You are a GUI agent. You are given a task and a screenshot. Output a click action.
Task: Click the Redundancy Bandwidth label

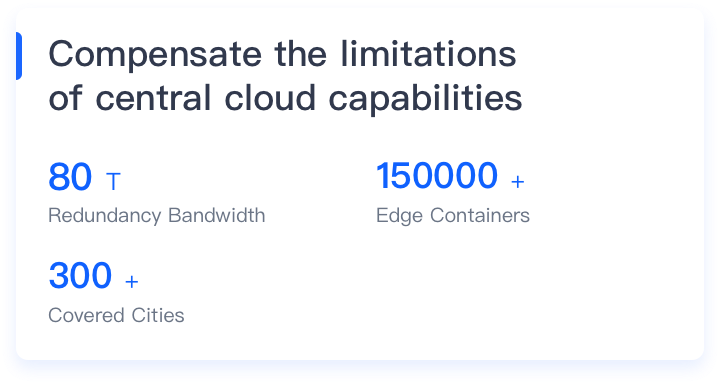(157, 215)
